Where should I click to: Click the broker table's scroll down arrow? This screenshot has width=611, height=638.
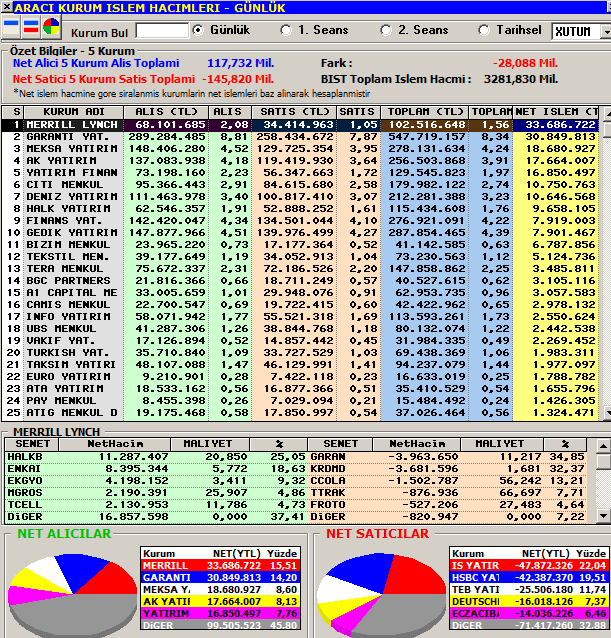[x=607, y=413]
